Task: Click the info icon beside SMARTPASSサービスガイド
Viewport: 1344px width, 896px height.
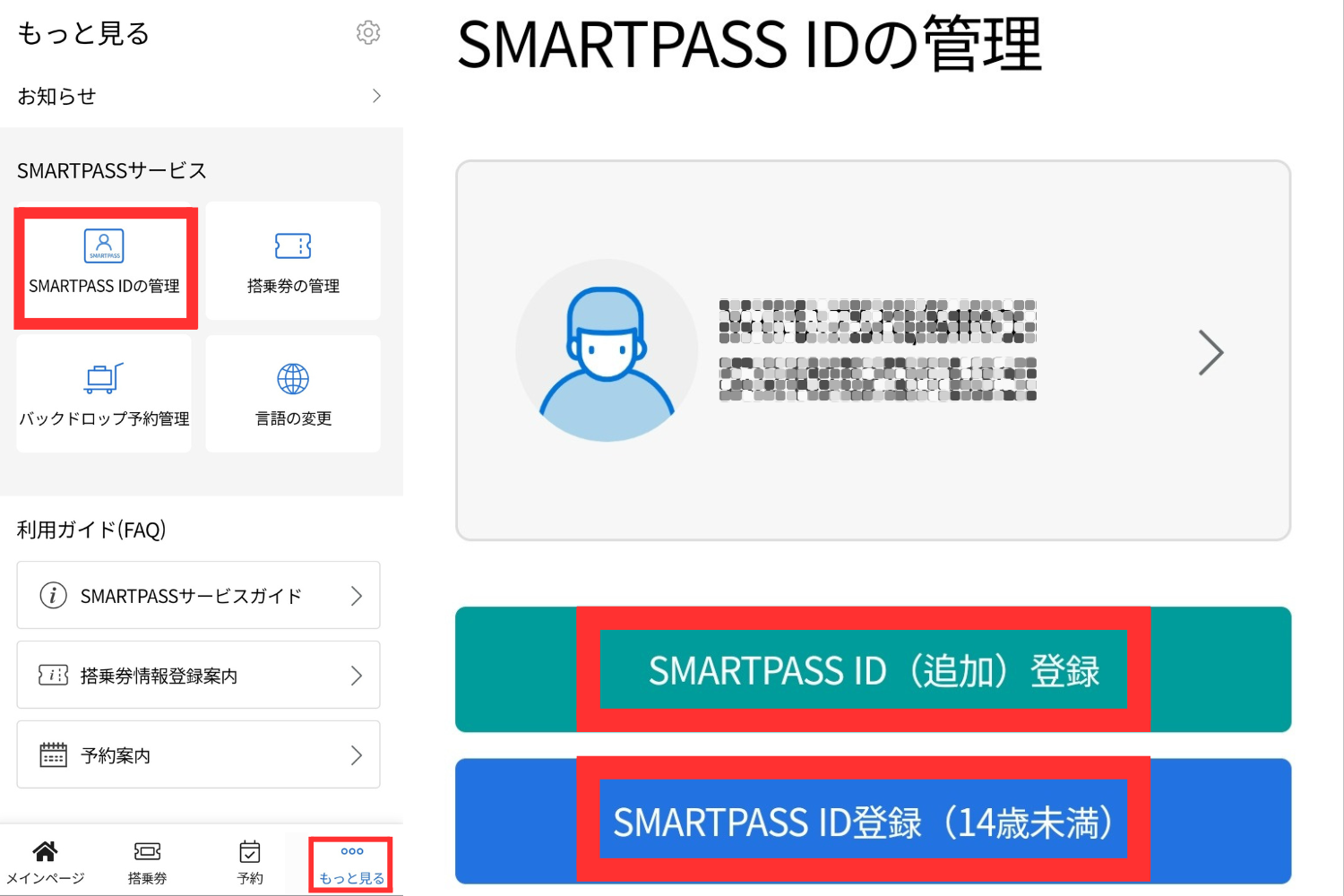Action: click(x=52, y=595)
